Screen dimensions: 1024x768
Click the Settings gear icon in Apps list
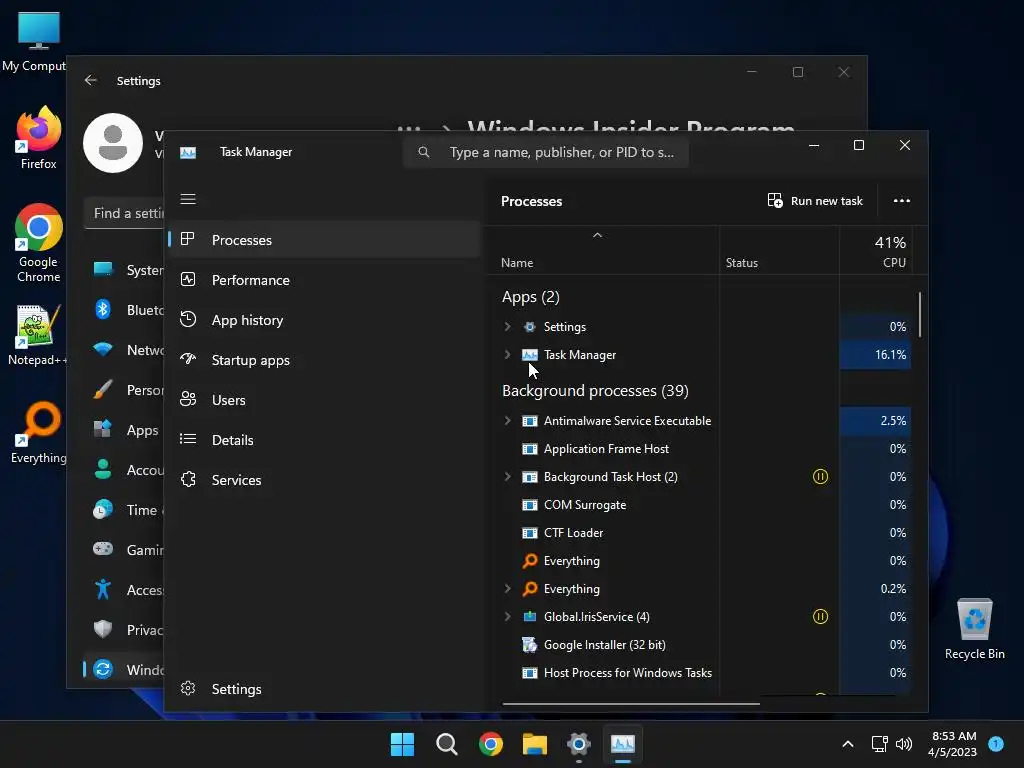pyautogui.click(x=530, y=327)
